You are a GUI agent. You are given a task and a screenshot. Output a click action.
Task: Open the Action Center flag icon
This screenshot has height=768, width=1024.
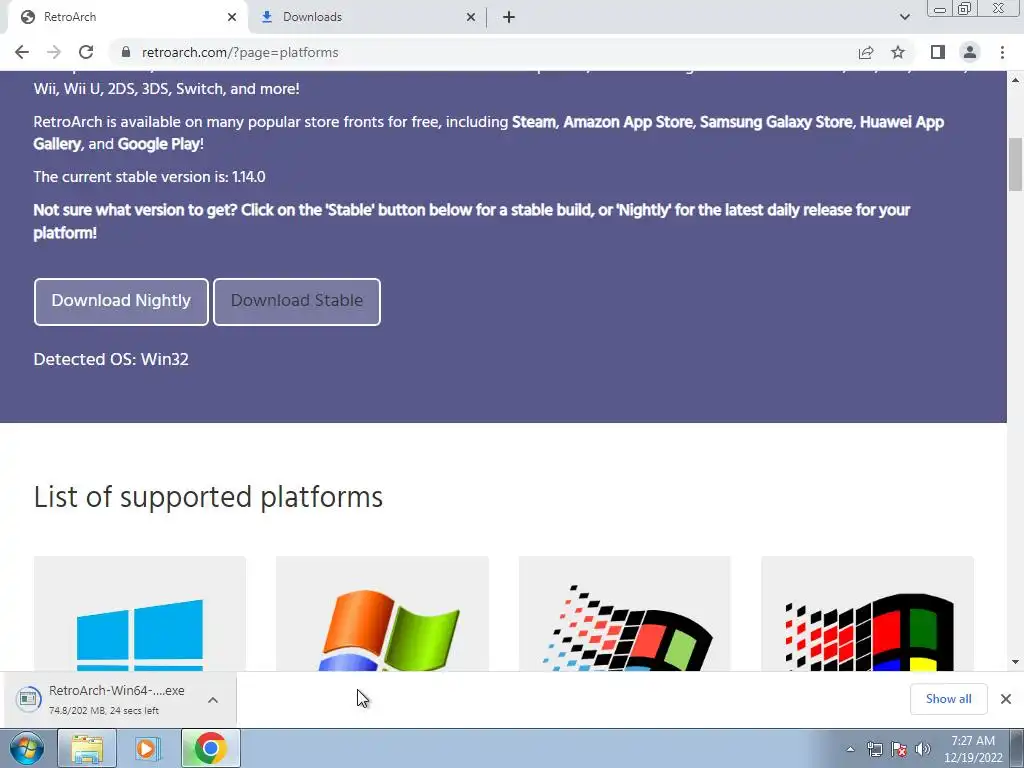click(x=899, y=749)
